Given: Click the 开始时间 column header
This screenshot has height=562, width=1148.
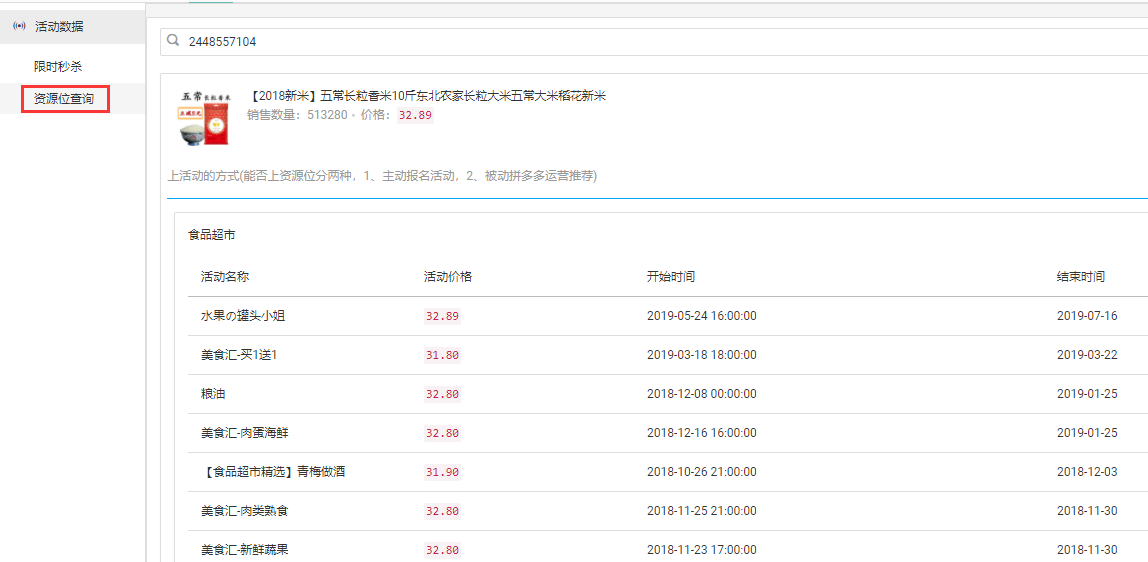Looking at the screenshot, I should [x=671, y=277].
